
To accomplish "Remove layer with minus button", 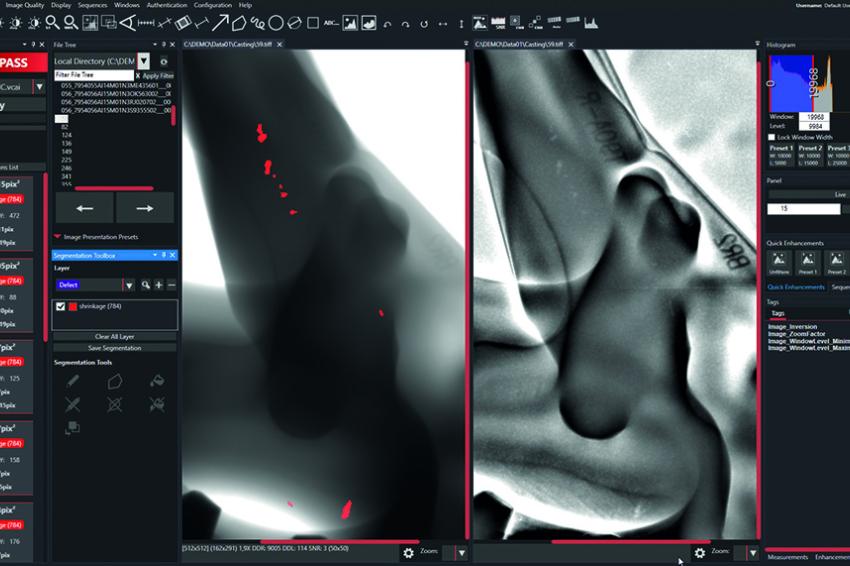I will point(171,285).
